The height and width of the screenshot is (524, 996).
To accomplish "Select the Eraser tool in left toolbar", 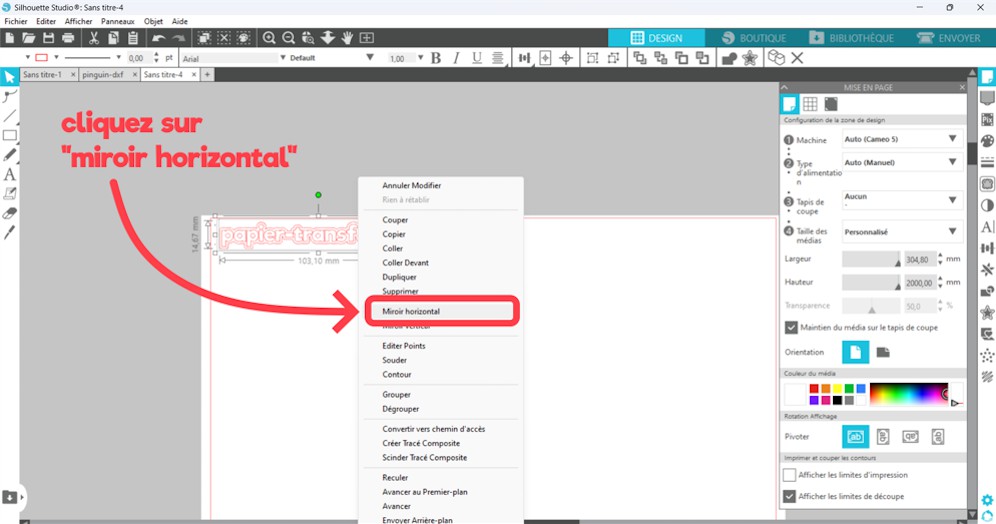I will coord(10,213).
